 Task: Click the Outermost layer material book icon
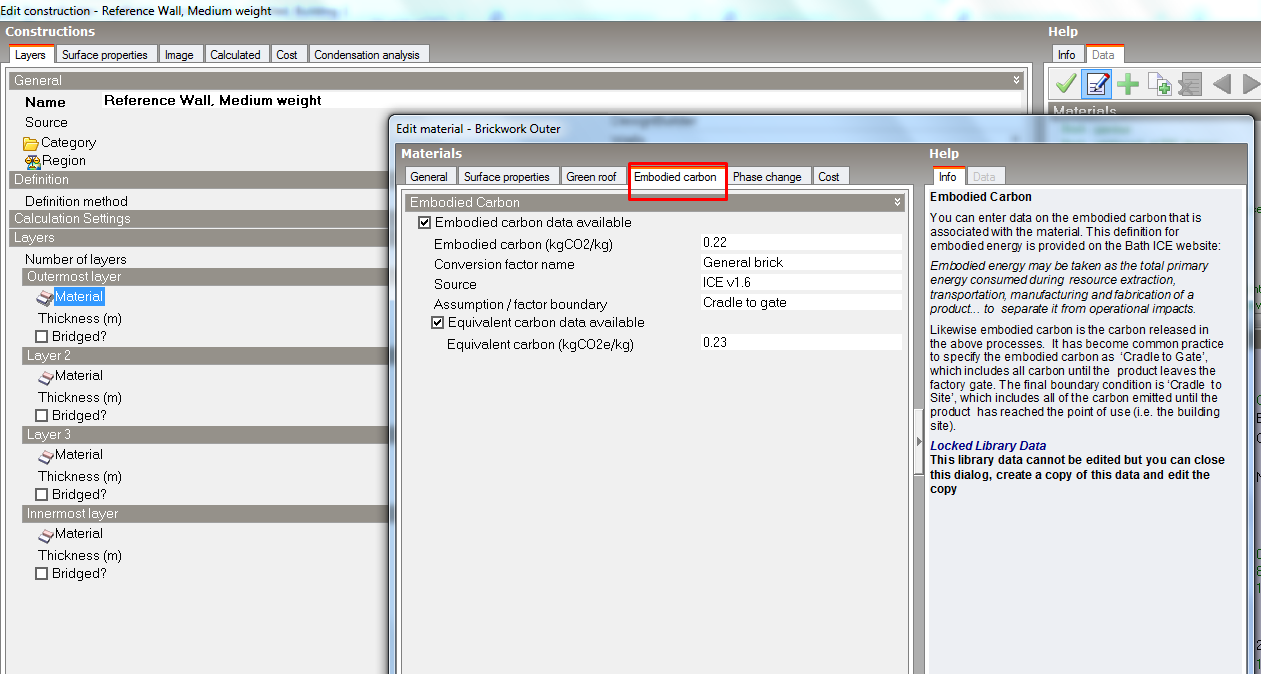(45, 297)
